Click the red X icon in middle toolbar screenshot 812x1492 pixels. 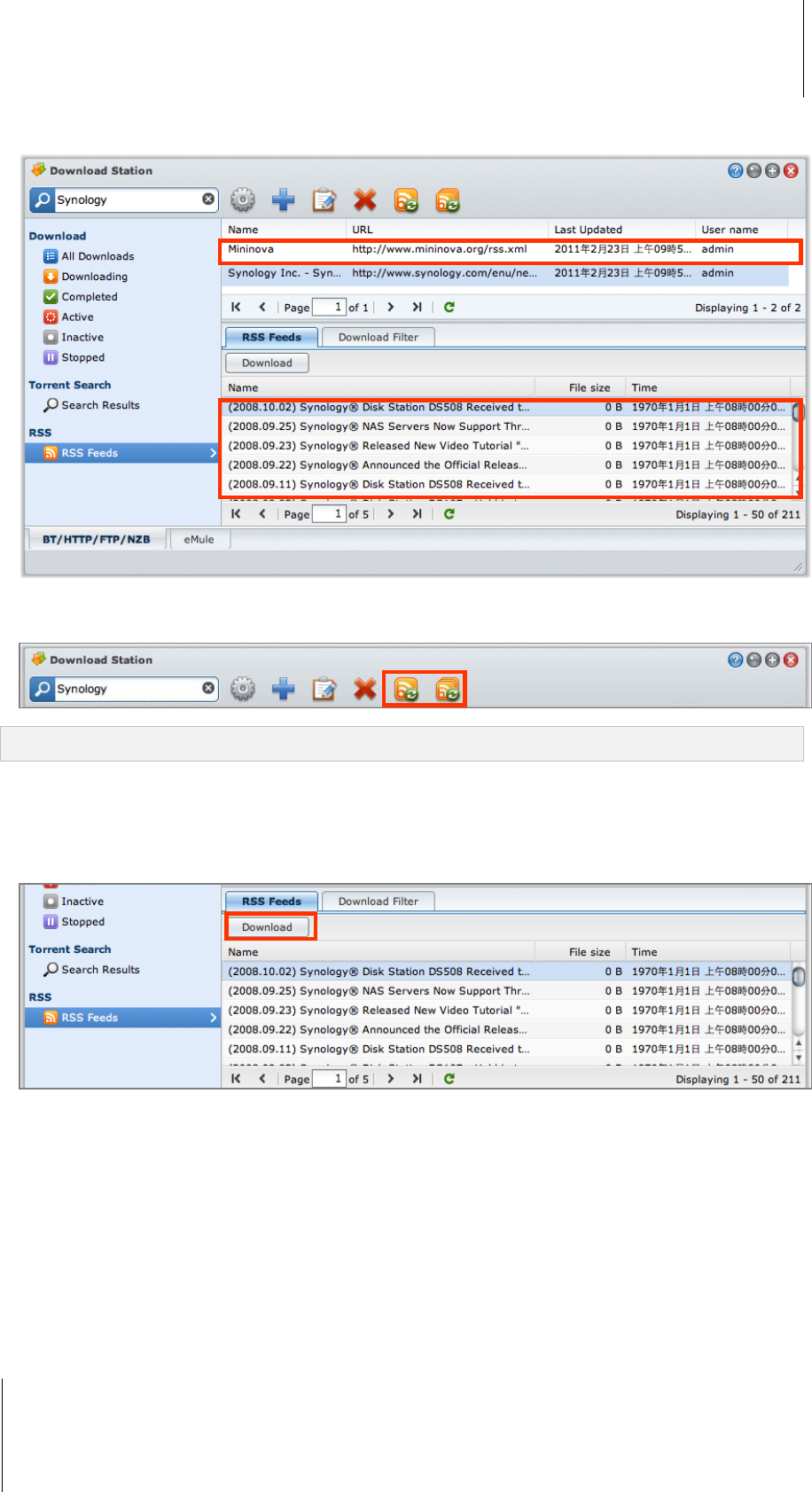(365, 689)
